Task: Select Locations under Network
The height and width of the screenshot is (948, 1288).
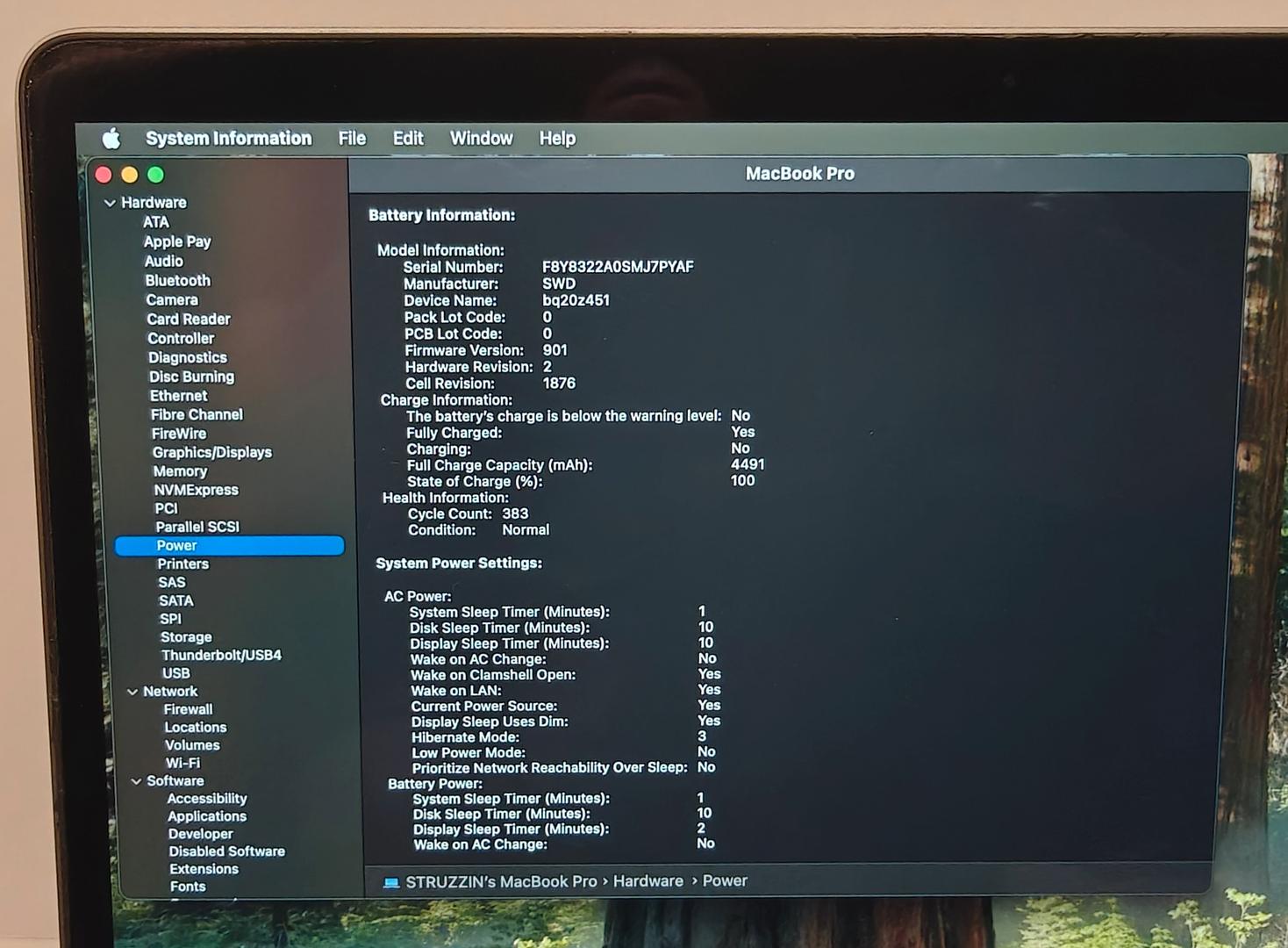Action: click(x=196, y=728)
